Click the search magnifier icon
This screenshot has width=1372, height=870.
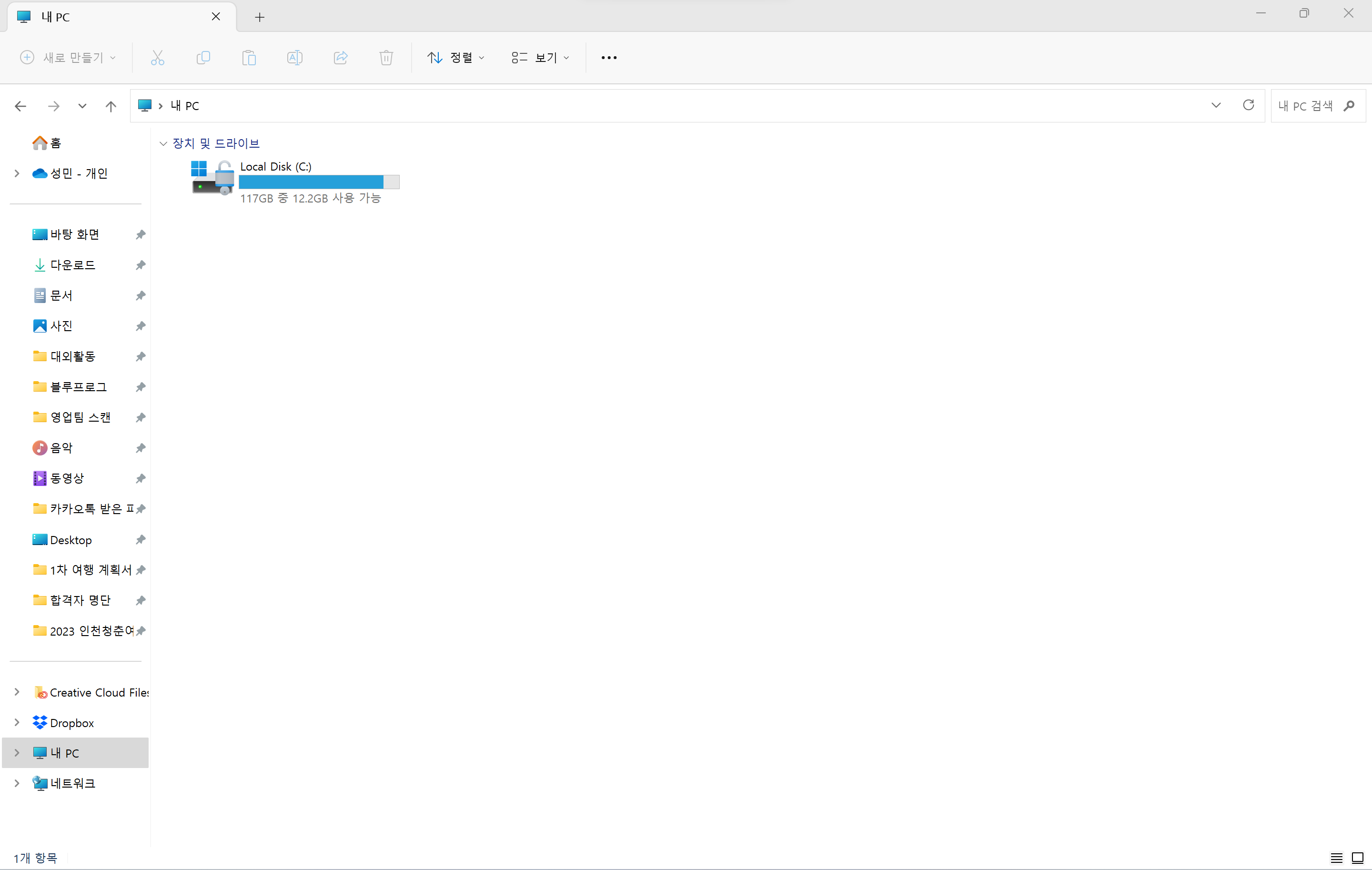[1349, 106]
